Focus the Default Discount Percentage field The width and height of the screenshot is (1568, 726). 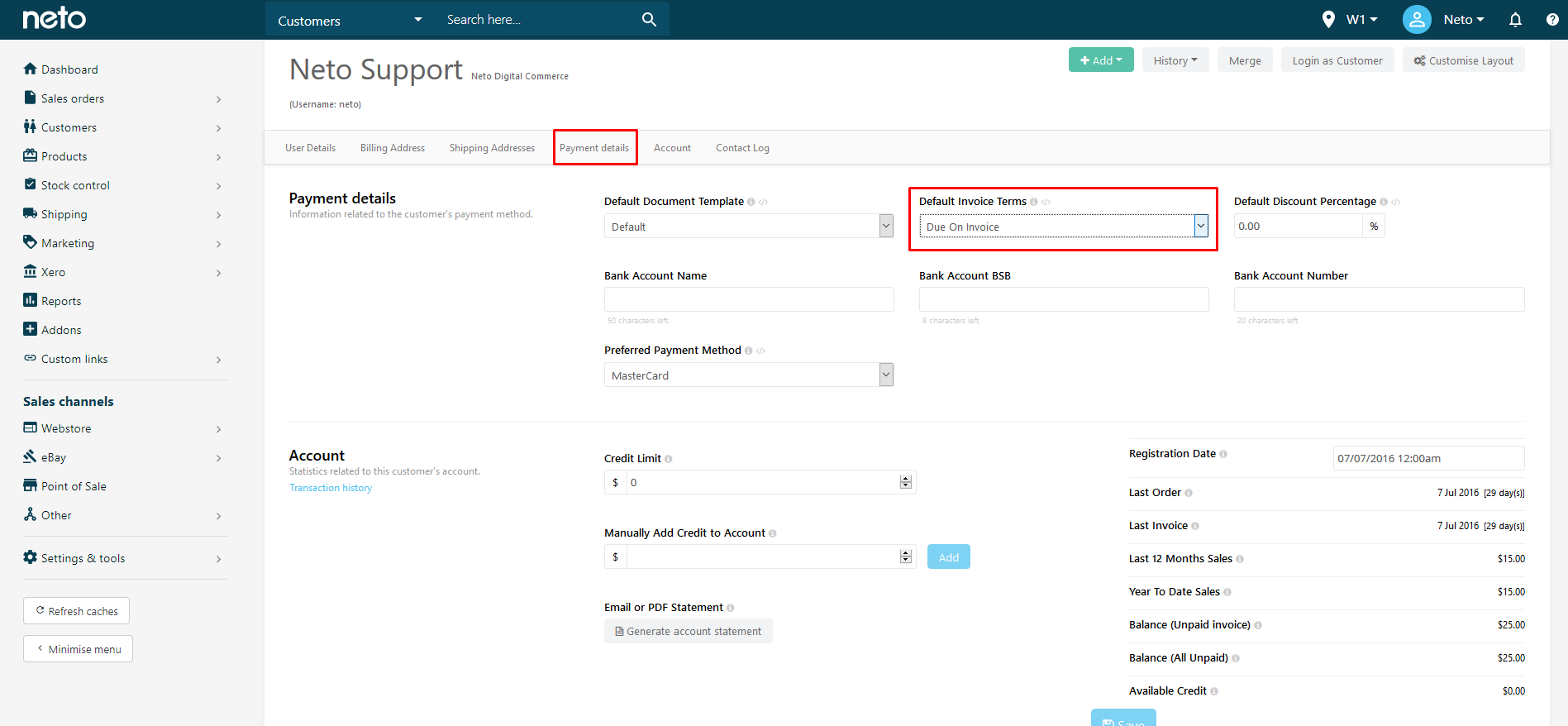(1298, 226)
